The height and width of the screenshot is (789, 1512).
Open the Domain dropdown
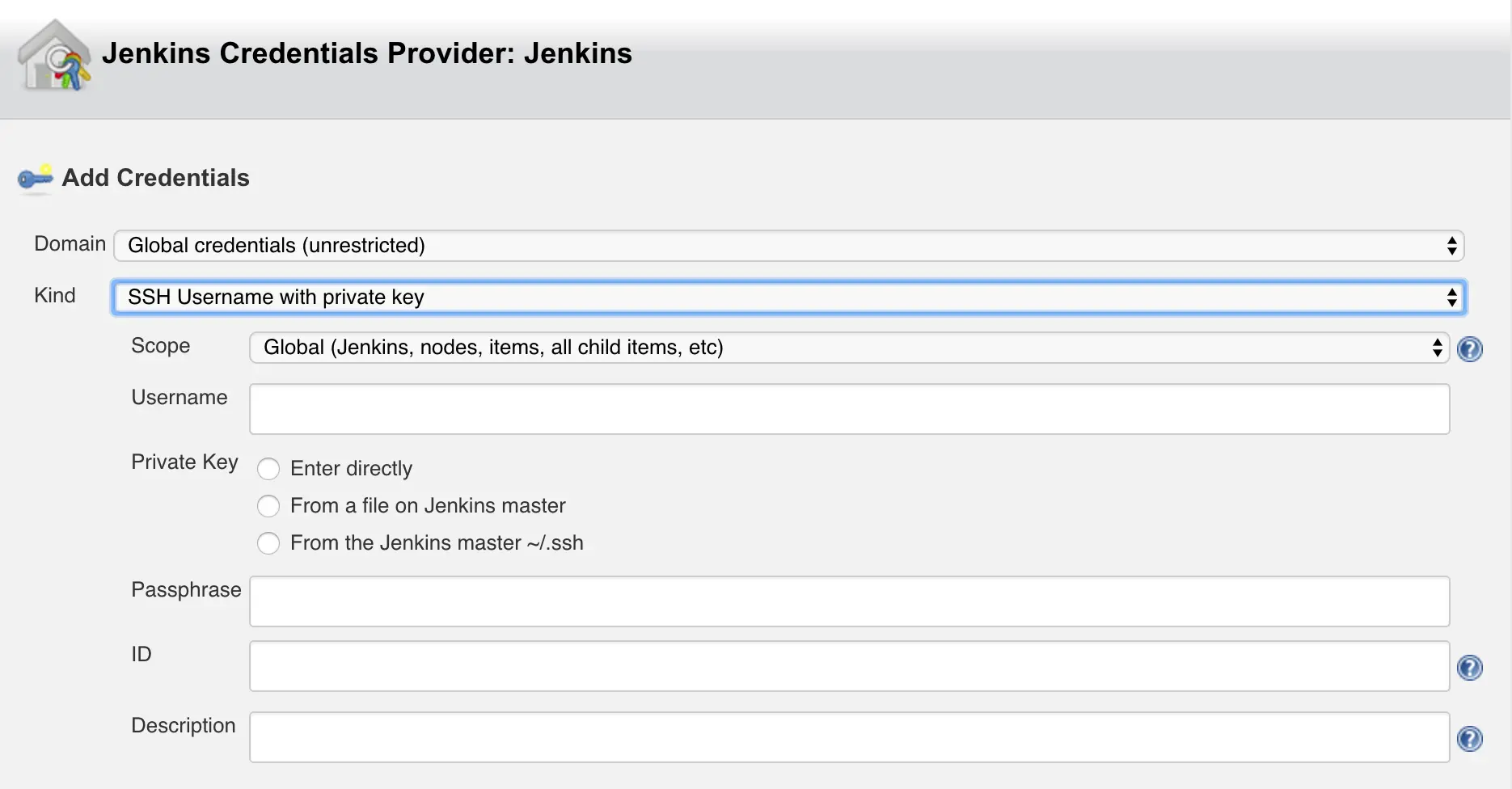point(789,246)
